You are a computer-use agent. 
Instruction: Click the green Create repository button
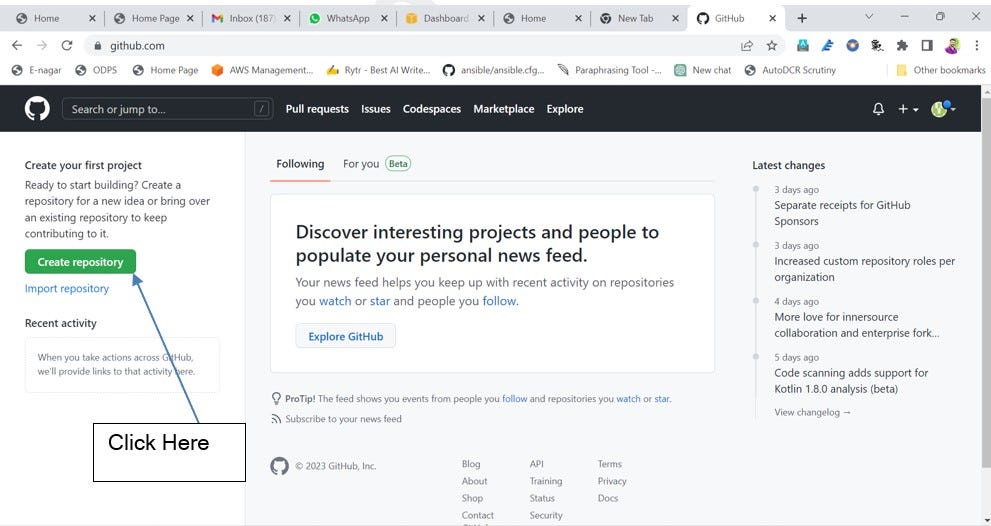click(80, 262)
